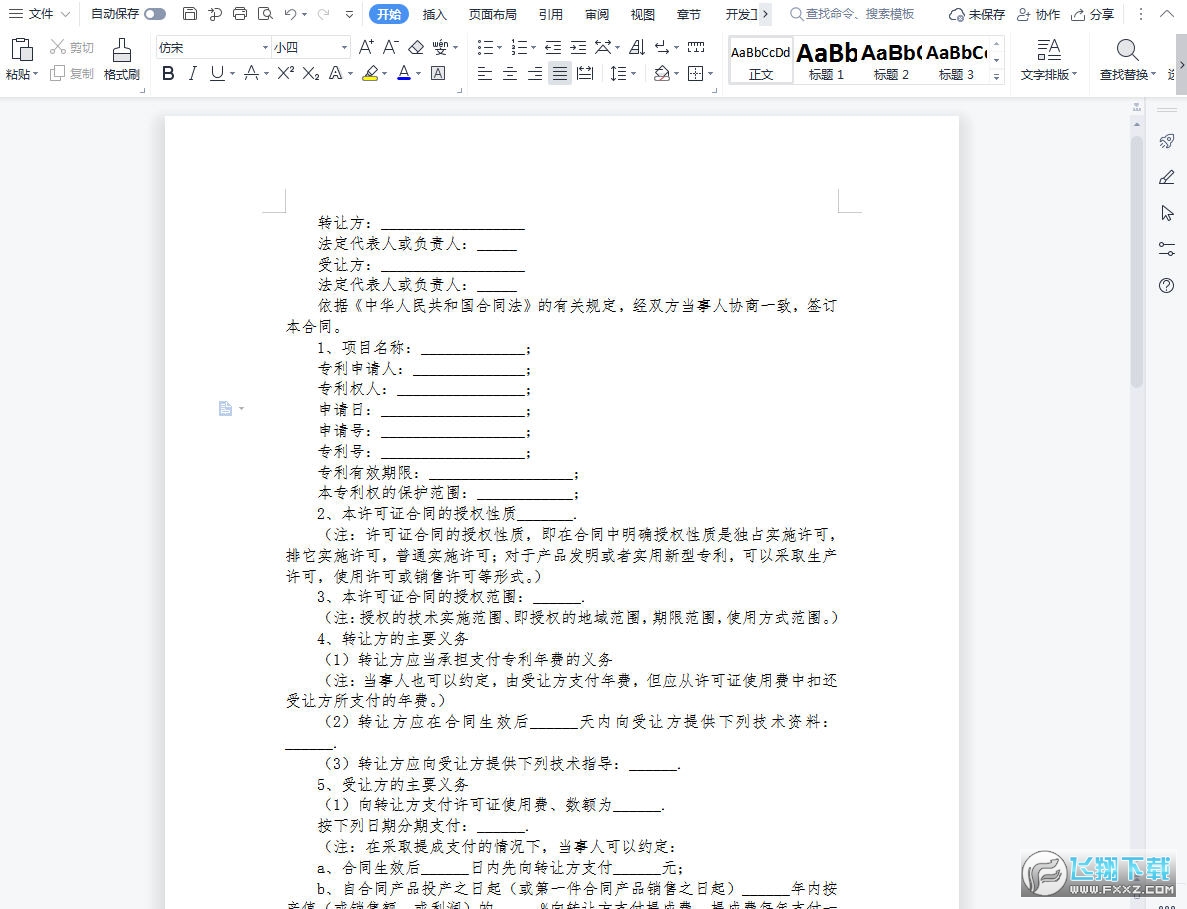Expand the styles gallery more arrow
This screenshot has height=909, width=1187.
point(997,76)
